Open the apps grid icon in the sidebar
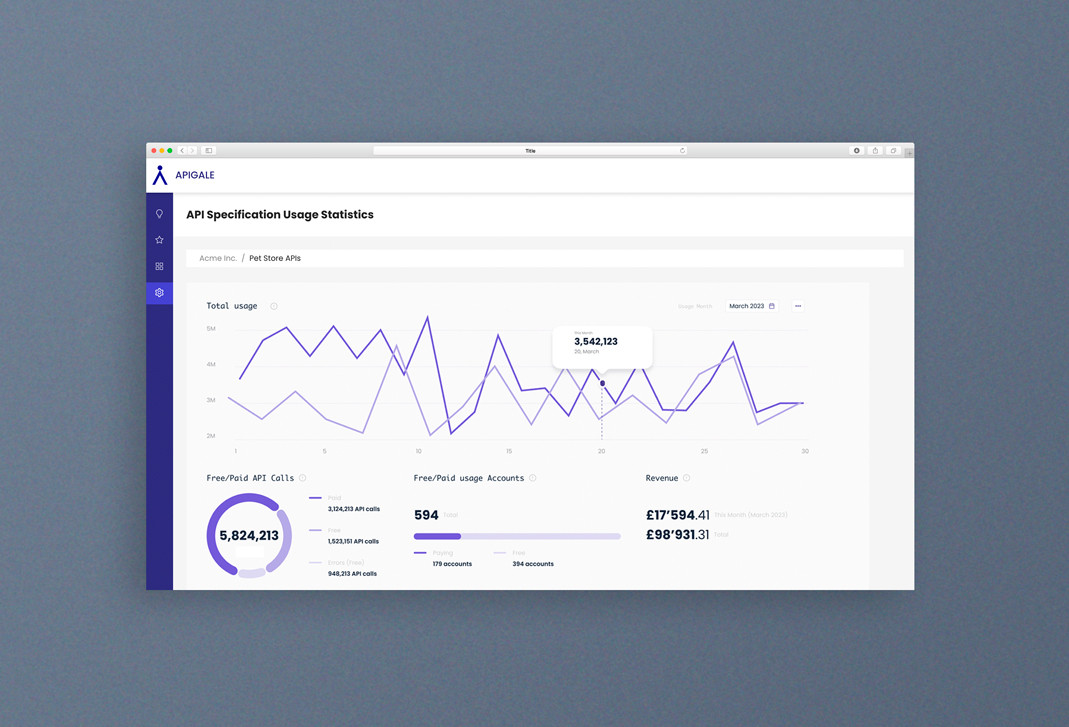 tap(159, 266)
